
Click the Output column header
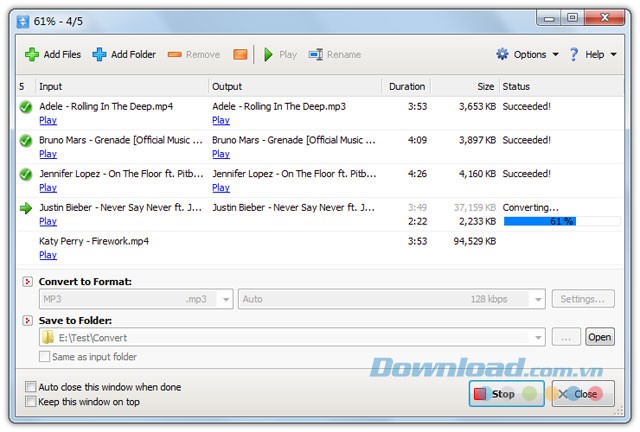[x=295, y=87]
